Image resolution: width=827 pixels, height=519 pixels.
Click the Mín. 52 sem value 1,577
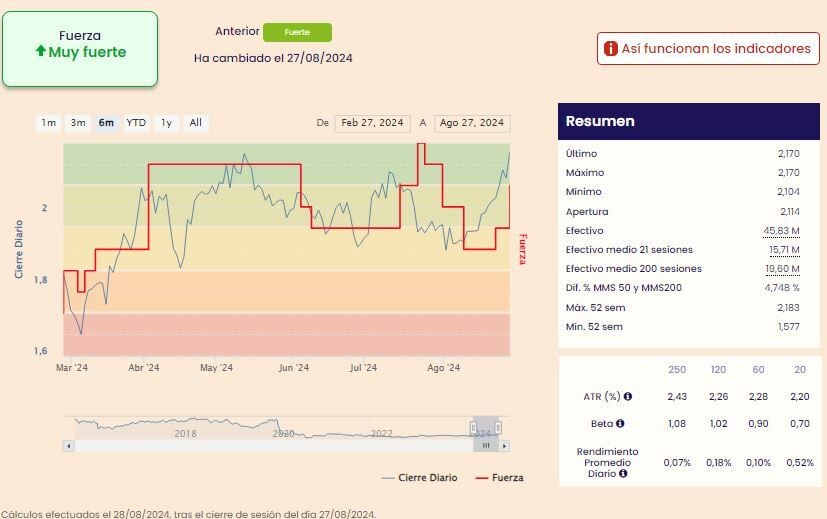[x=788, y=326]
